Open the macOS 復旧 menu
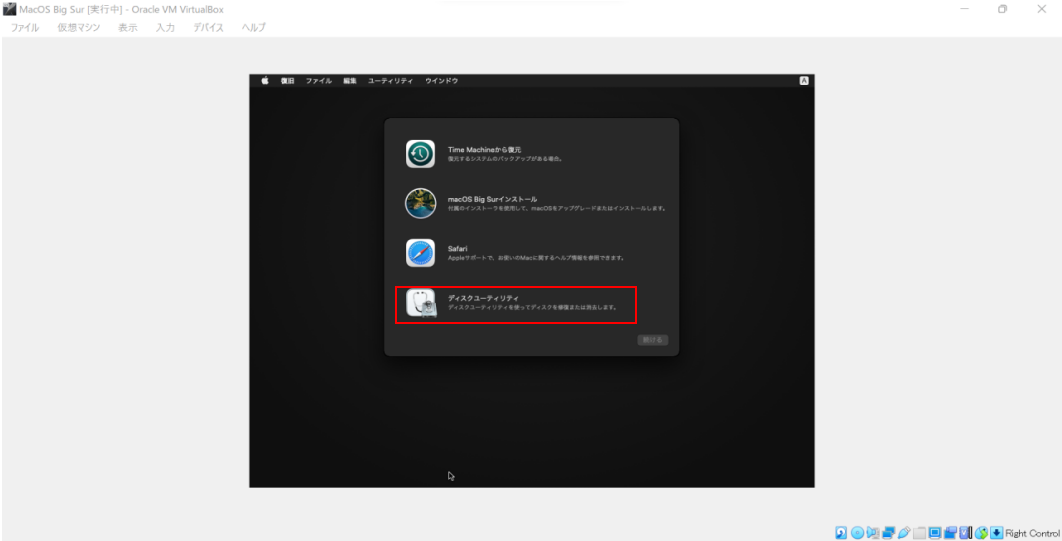The width and height of the screenshot is (1062, 541). tap(288, 81)
